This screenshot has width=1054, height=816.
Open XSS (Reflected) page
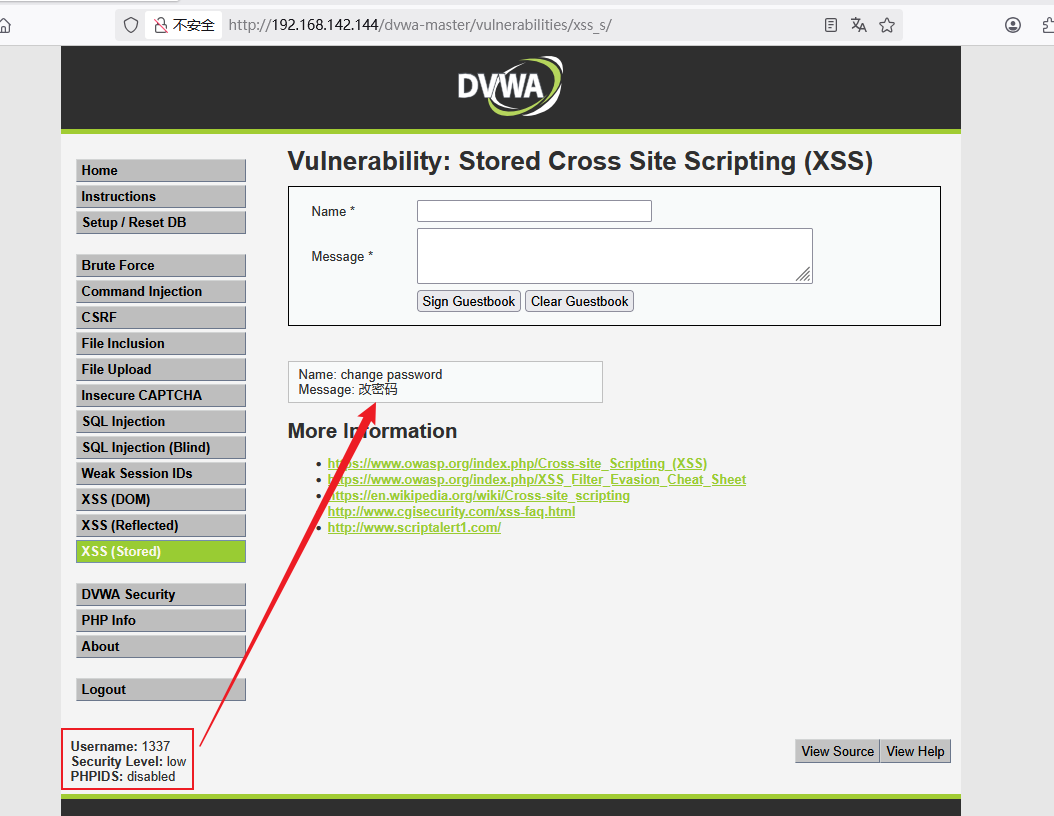tap(161, 525)
